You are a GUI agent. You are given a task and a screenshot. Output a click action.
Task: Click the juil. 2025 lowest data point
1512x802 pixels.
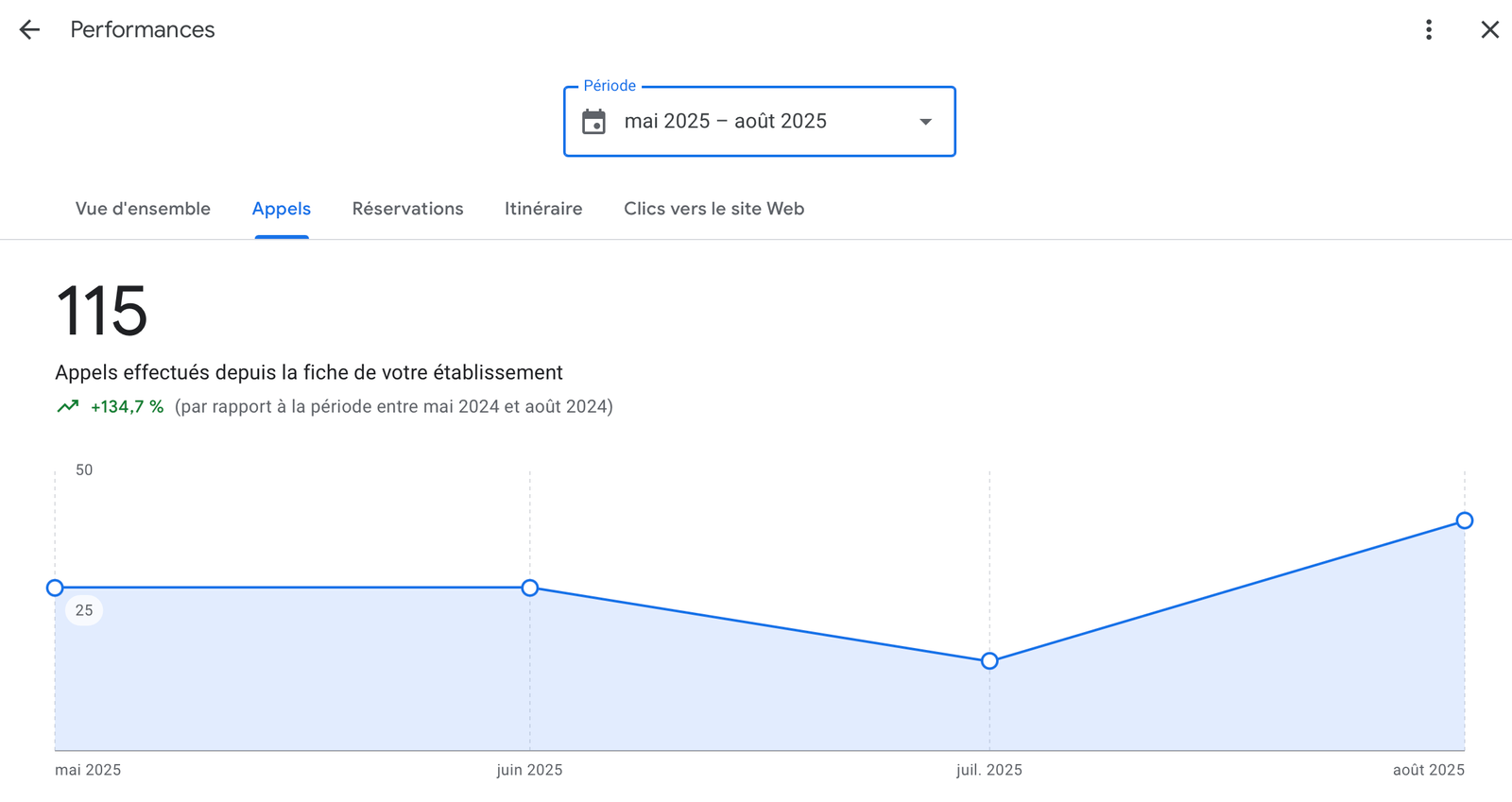989,660
